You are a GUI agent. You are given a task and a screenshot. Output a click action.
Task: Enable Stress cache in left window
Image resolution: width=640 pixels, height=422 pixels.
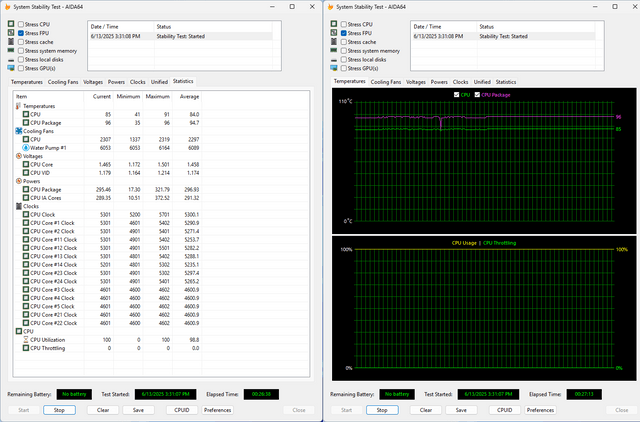(x=21, y=42)
